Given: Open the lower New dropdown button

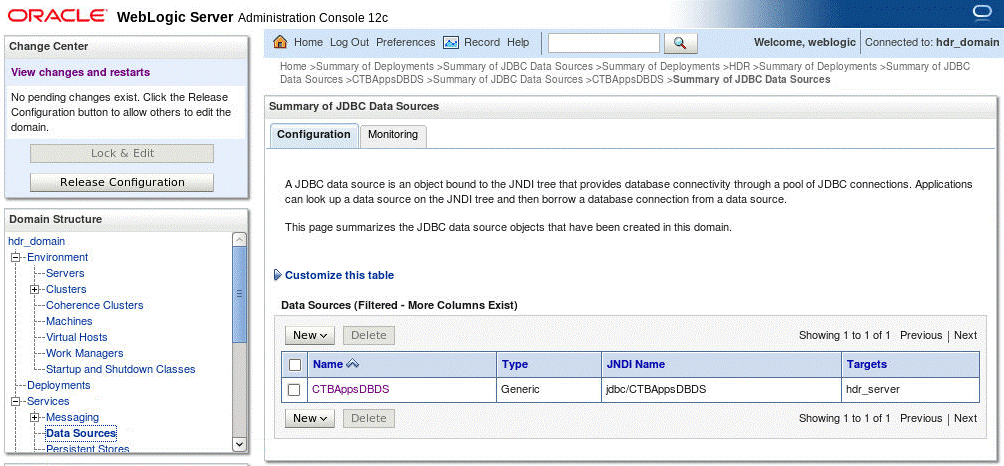Looking at the screenshot, I should click(x=310, y=418).
